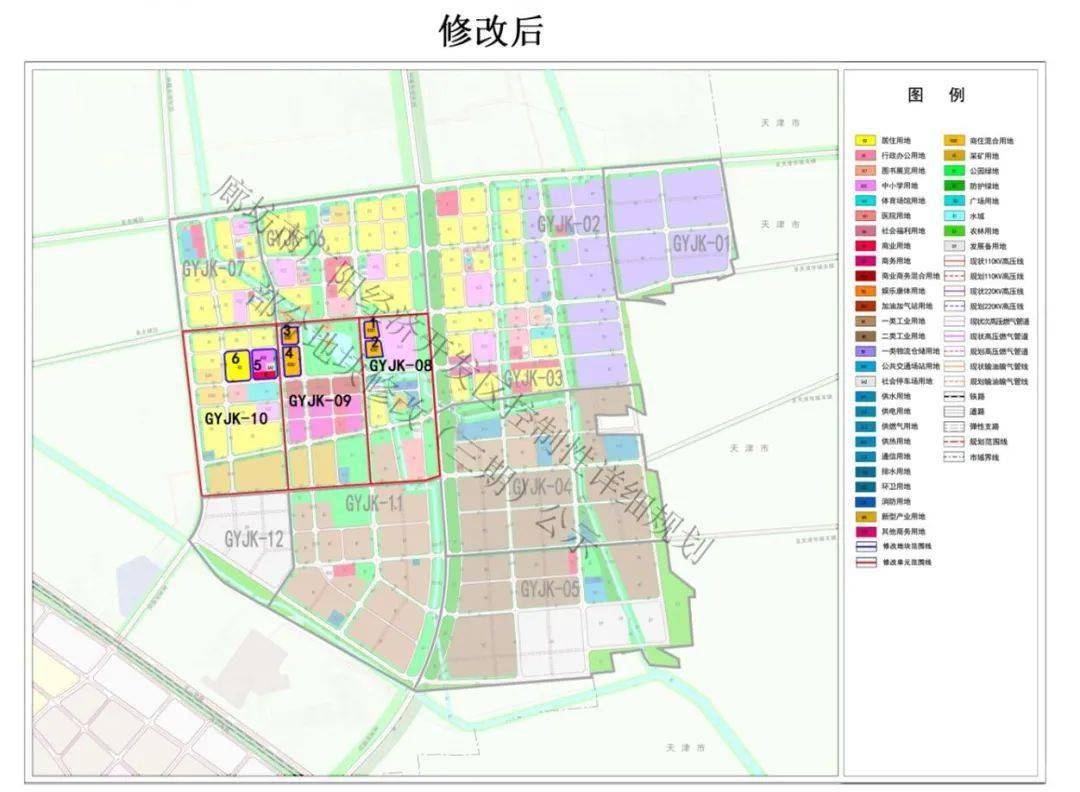Select the 居住用地 yellow legend symbol

(863, 141)
